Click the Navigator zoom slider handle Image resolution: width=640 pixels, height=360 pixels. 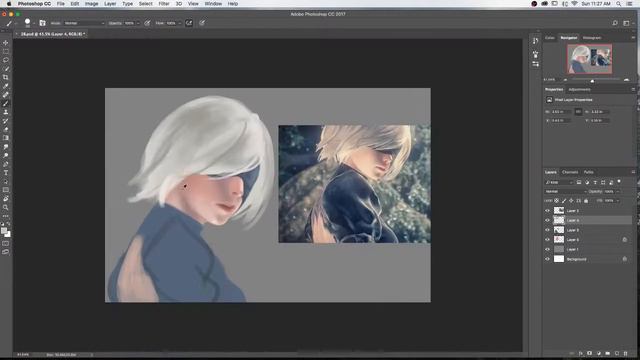tap(592, 80)
